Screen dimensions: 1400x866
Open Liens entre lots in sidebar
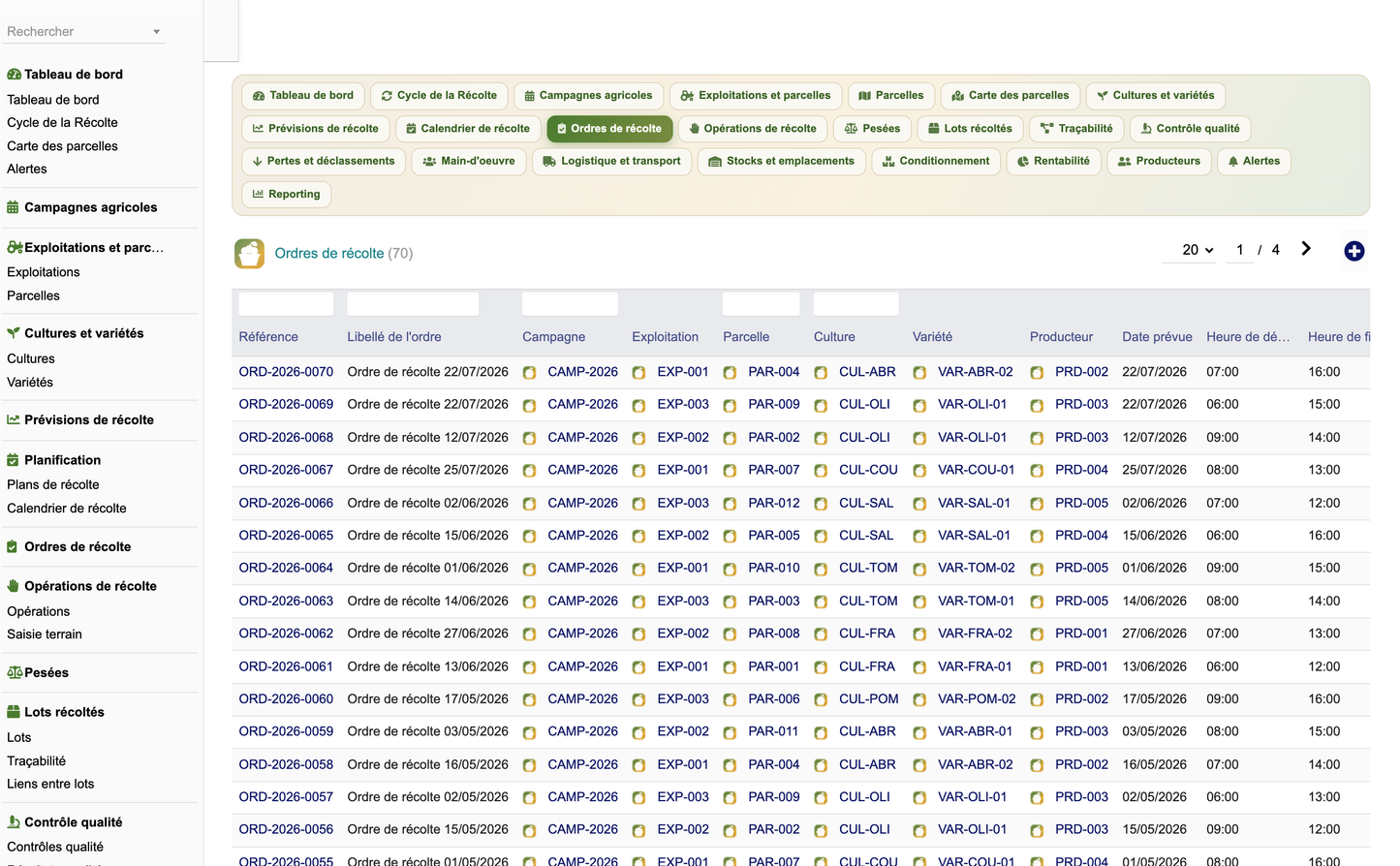coord(50,784)
